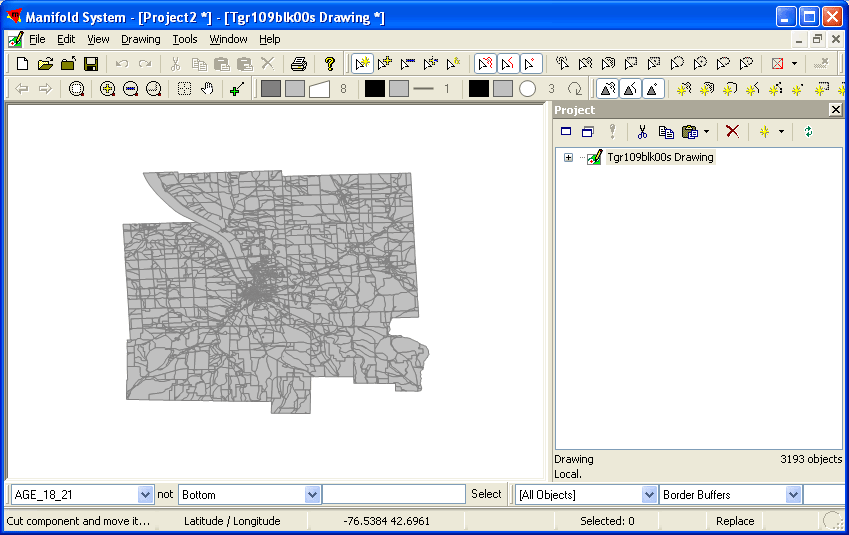The image size is (849, 535).
Task: Click the red X Delete icon in Project pane
Action: point(732,132)
